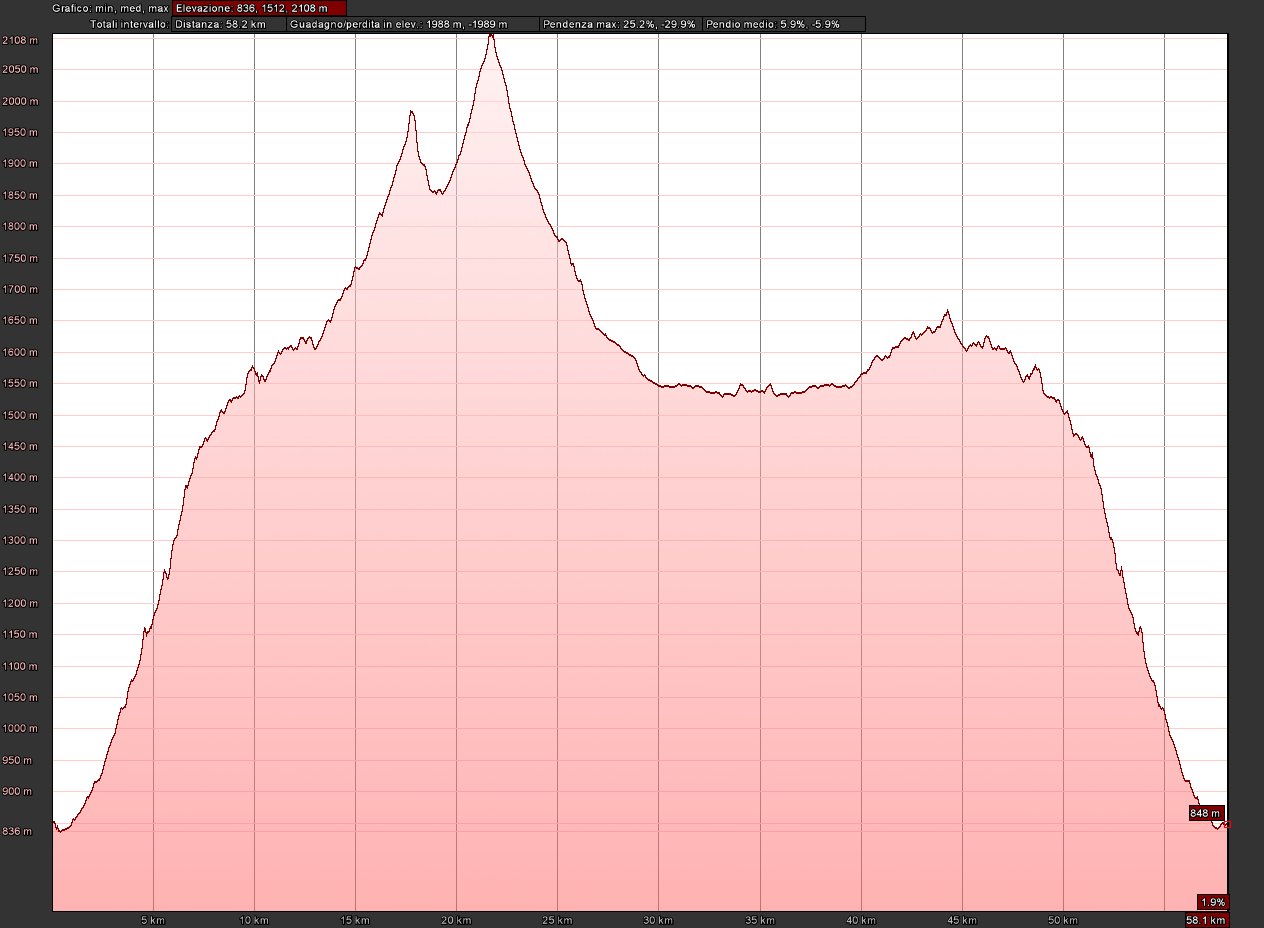Click the Distanza 58.2 km field
The image size is (1264, 928).
tap(228, 23)
